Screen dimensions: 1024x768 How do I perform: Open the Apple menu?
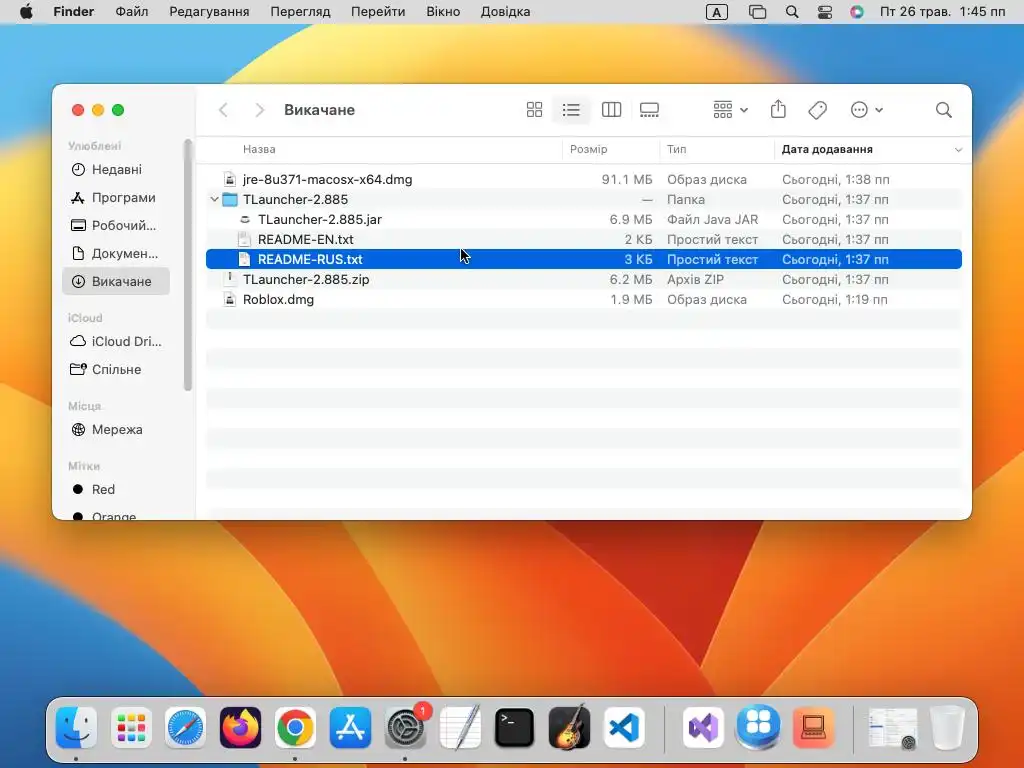coord(26,12)
